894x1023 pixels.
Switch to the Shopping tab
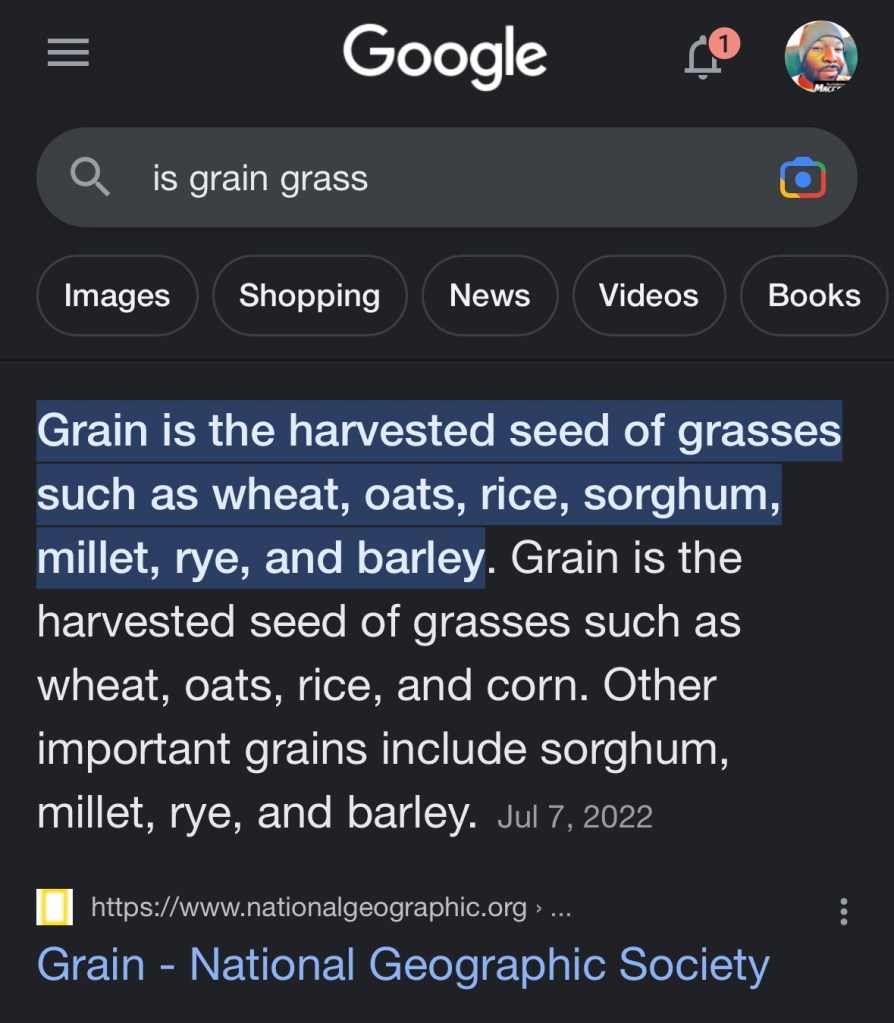click(309, 296)
